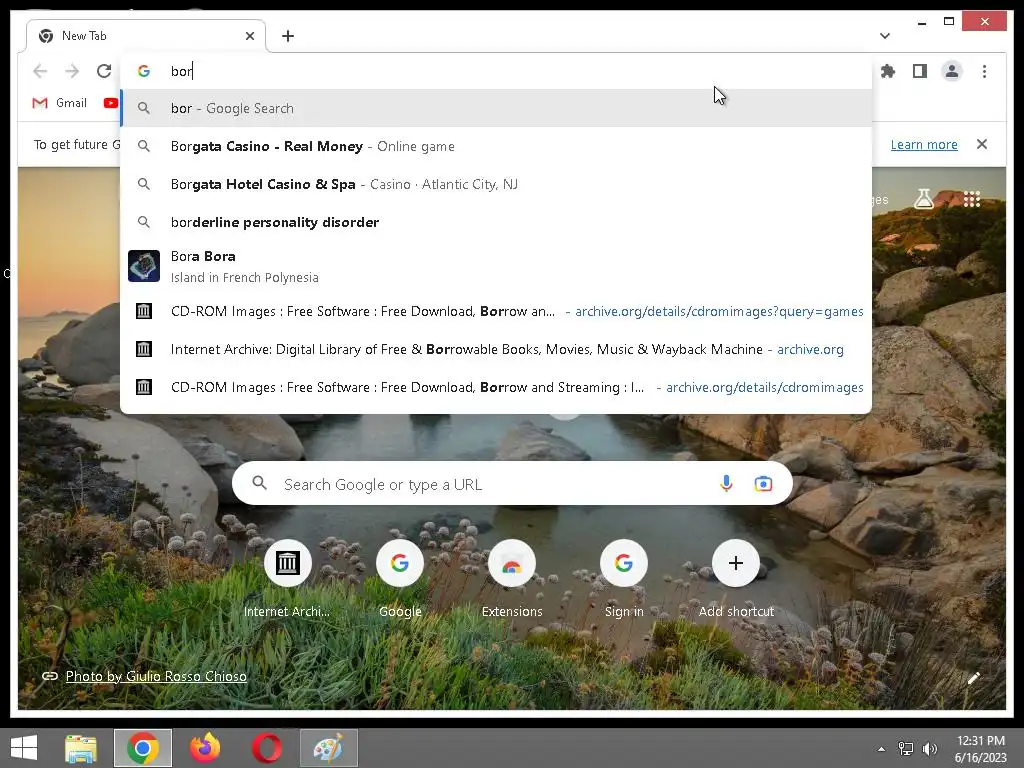
Task: Open a new tab with plus
Action: coord(288,36)
